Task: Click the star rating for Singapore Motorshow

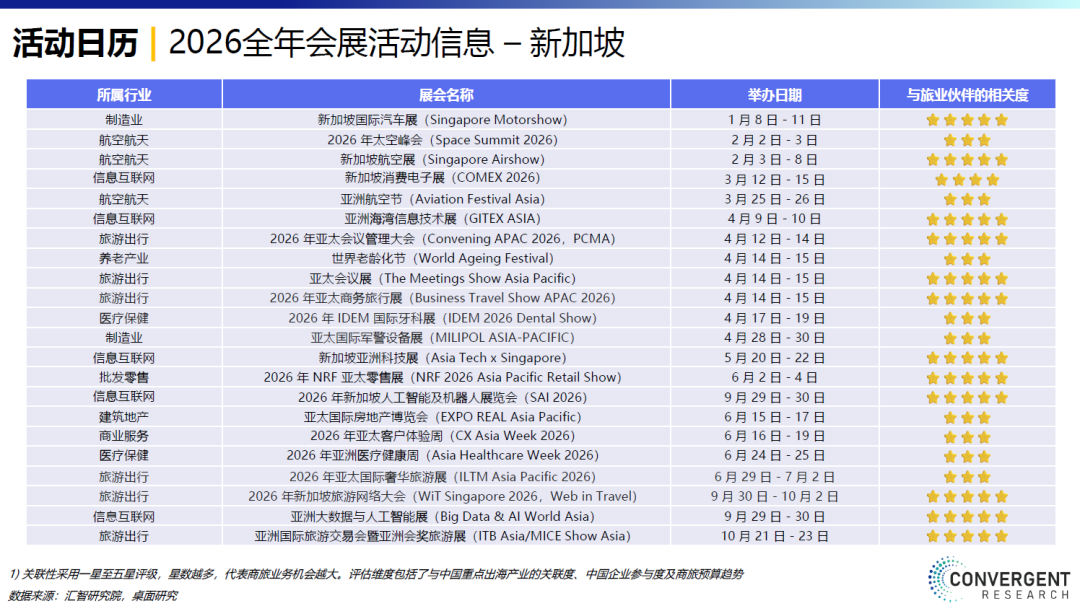Action: pyautogui.click(x=967, y=120)
